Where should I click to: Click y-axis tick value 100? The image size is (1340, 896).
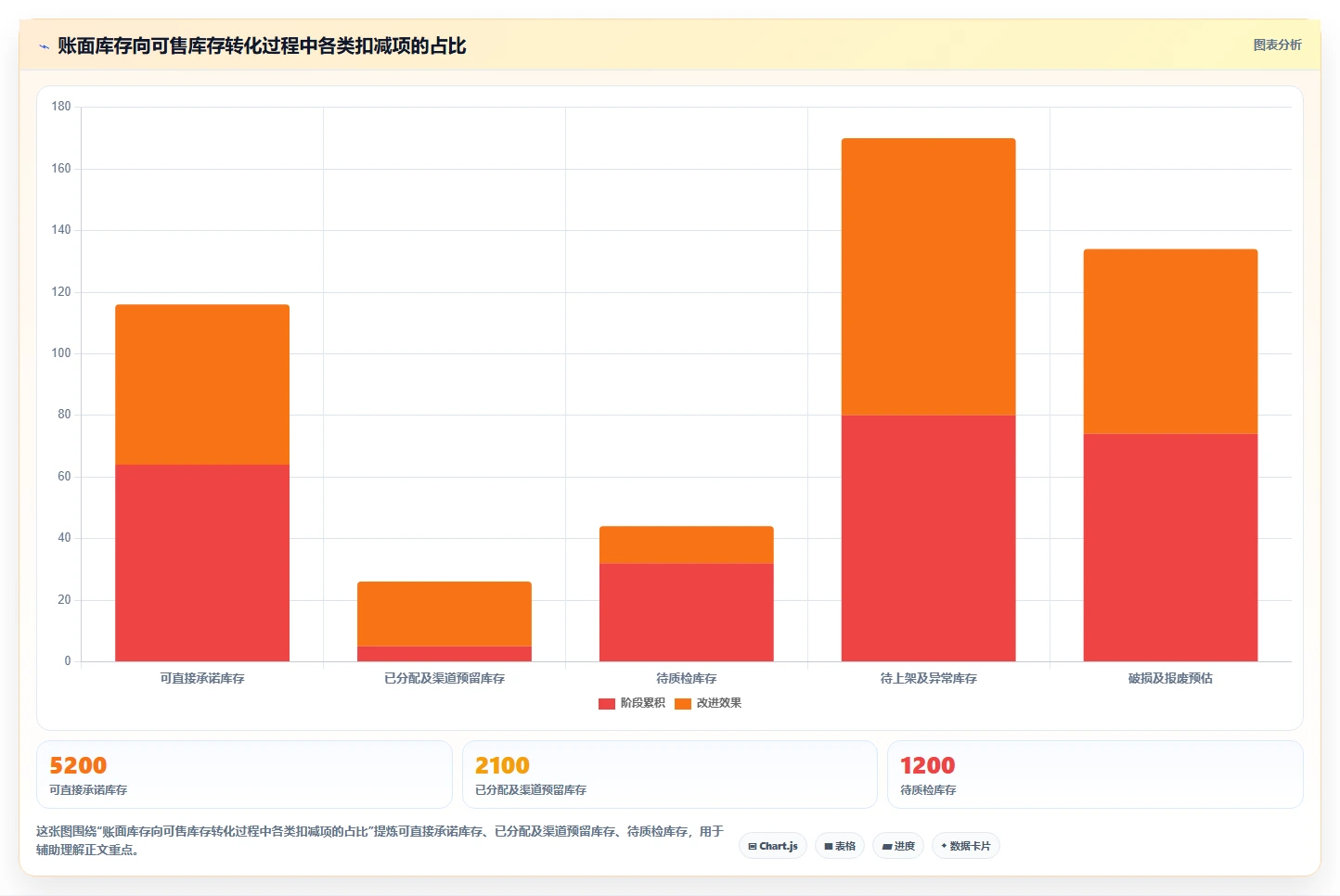point(61,353)
